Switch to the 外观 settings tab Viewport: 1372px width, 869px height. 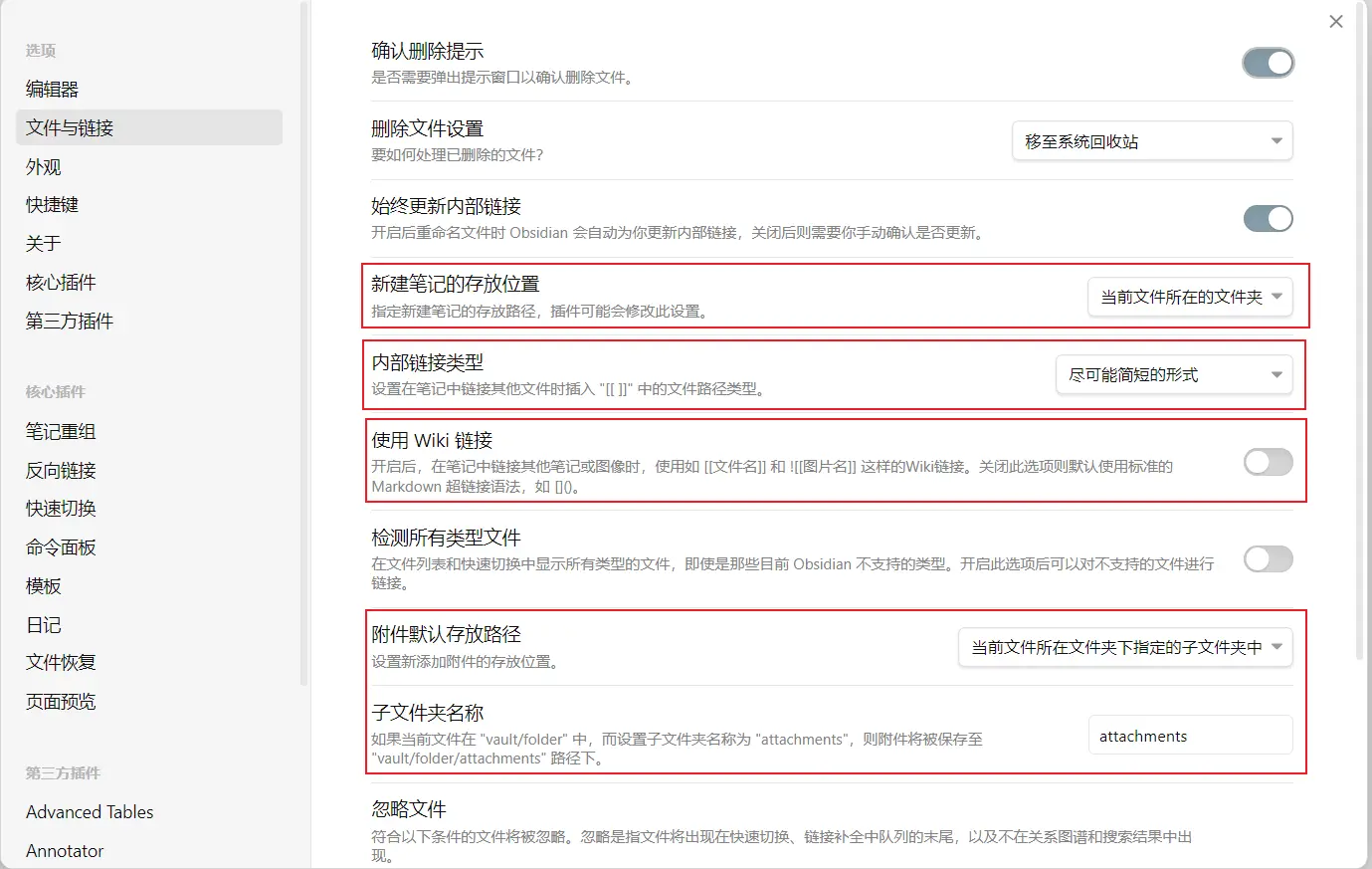click(44, 167)
